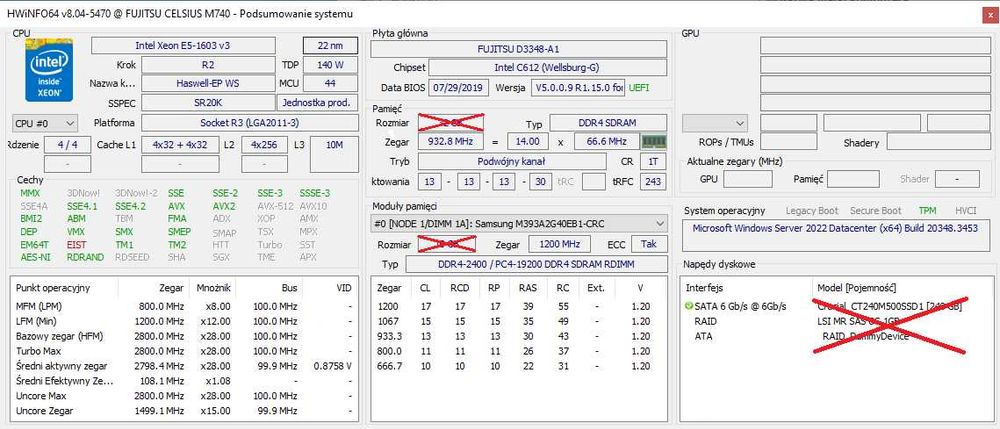This screenshot has height=429, width=1000.
Task: Click the RAID interface entry
Action: click(705, 321)
